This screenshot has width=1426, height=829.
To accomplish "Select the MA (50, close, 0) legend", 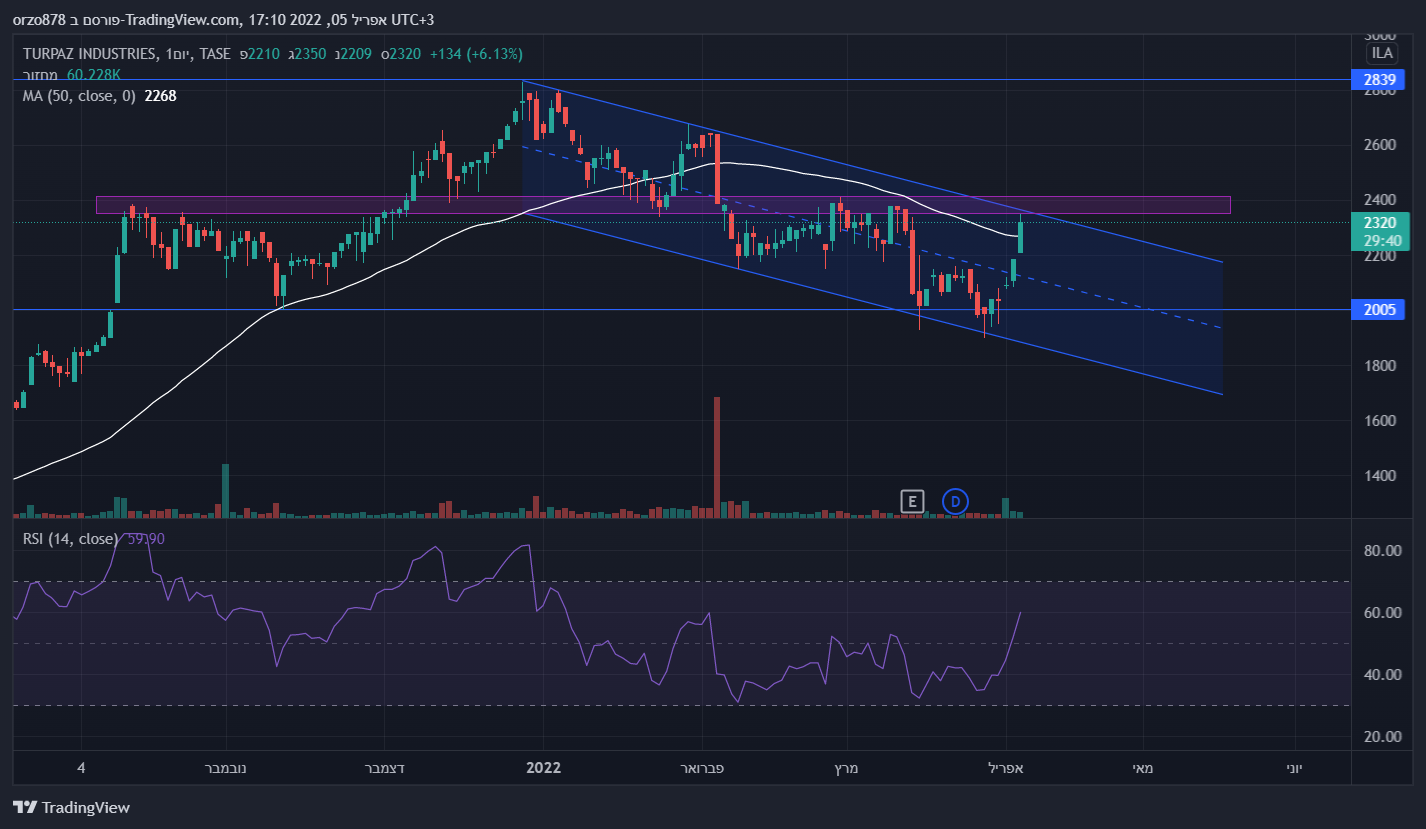I will click(79, 96).
